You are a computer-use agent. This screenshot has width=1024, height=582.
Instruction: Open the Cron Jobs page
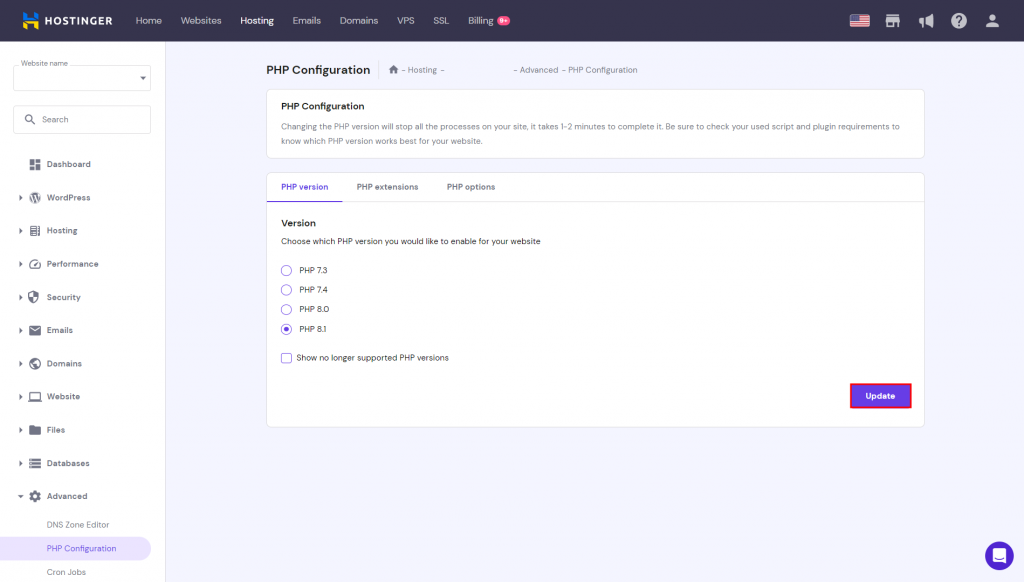click(66, 571)
